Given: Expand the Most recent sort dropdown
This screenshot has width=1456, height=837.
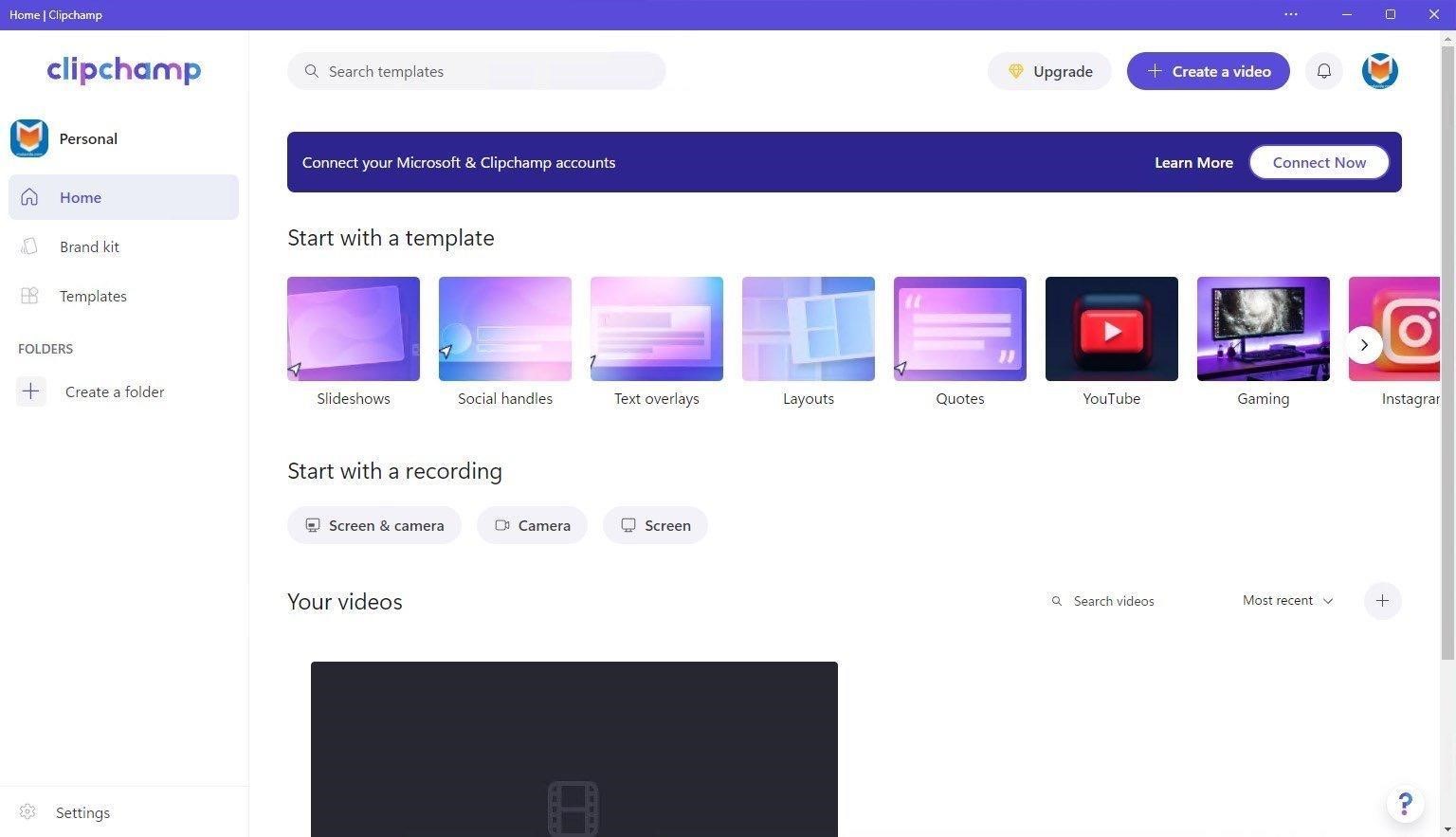Looking at the screenshot, I should click(1287, 601).
